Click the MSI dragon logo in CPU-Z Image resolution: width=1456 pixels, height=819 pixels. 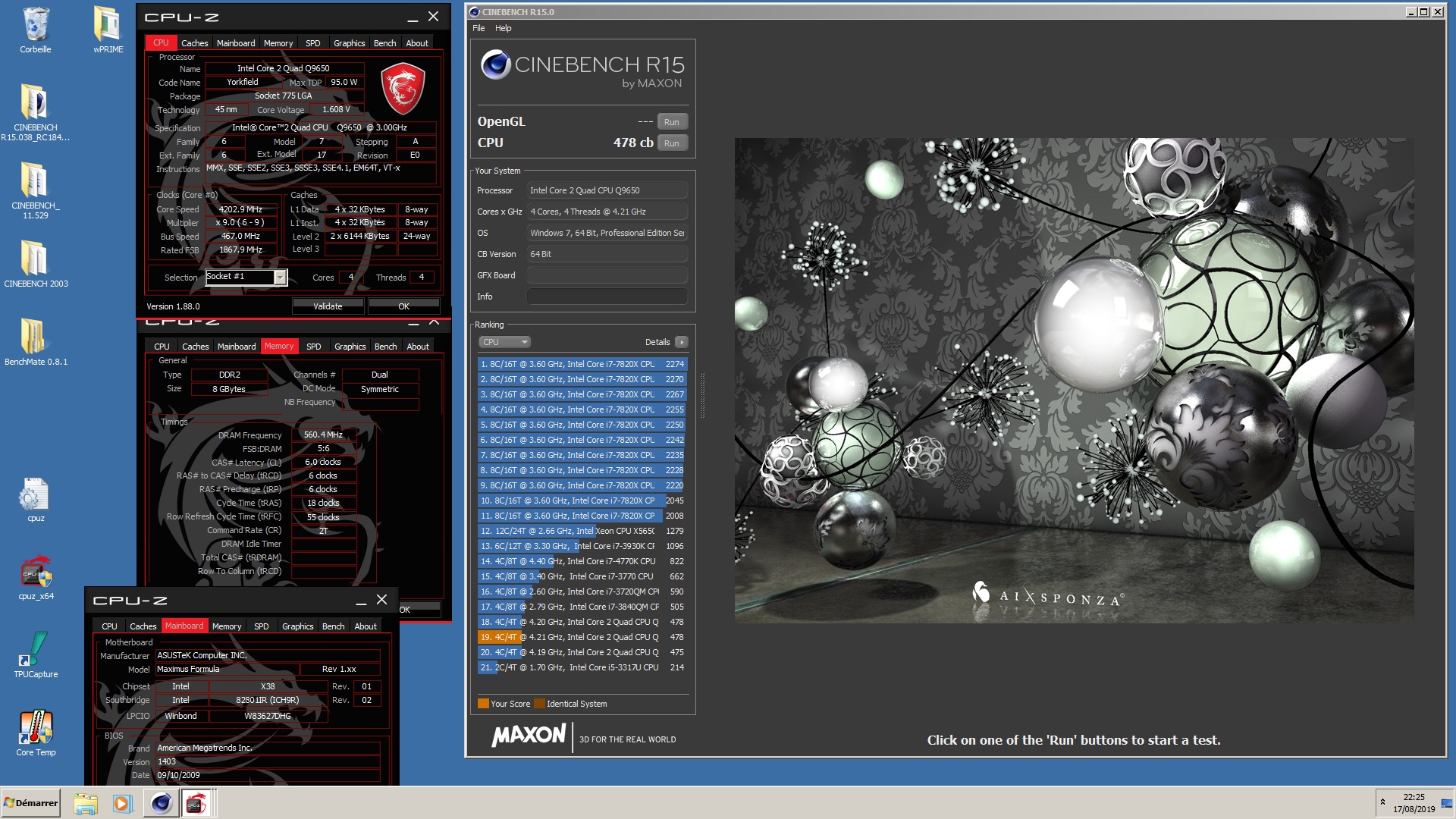pos(403,89)
